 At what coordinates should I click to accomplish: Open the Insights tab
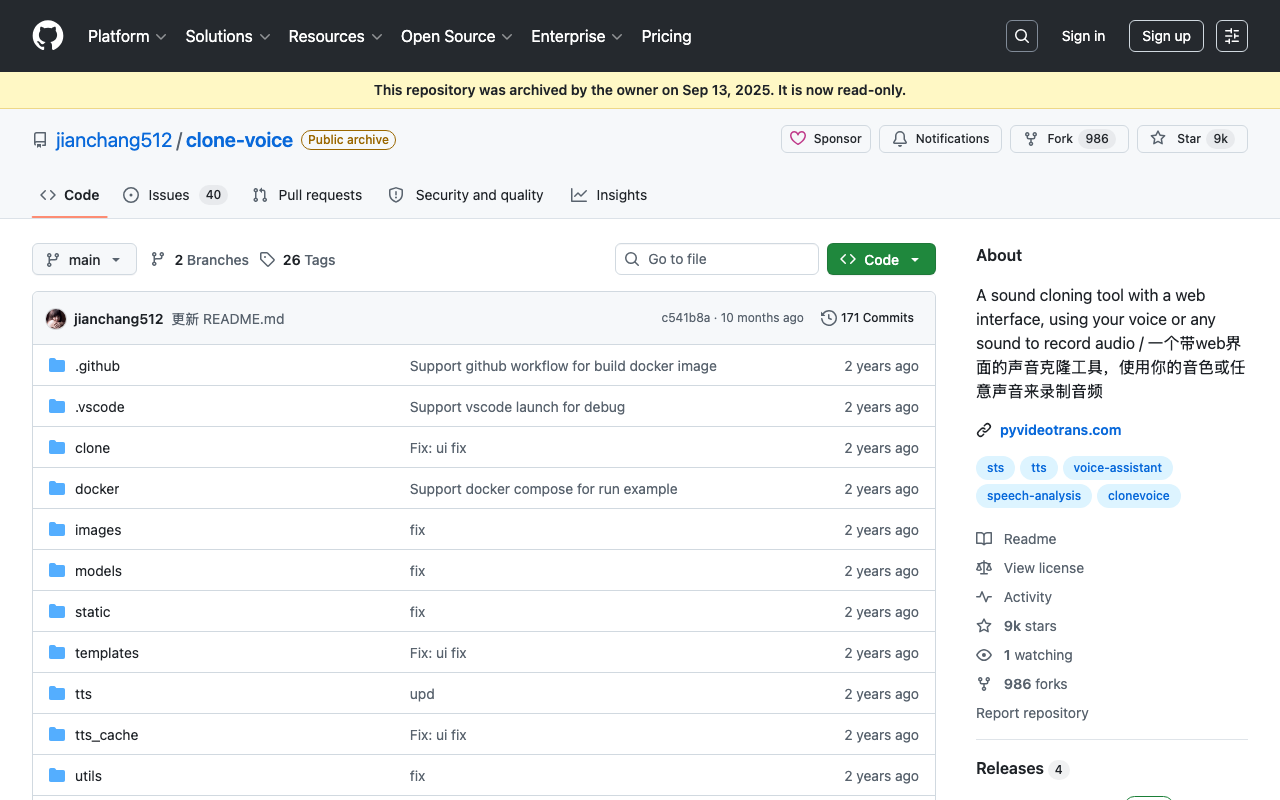[x=609, y=195]
